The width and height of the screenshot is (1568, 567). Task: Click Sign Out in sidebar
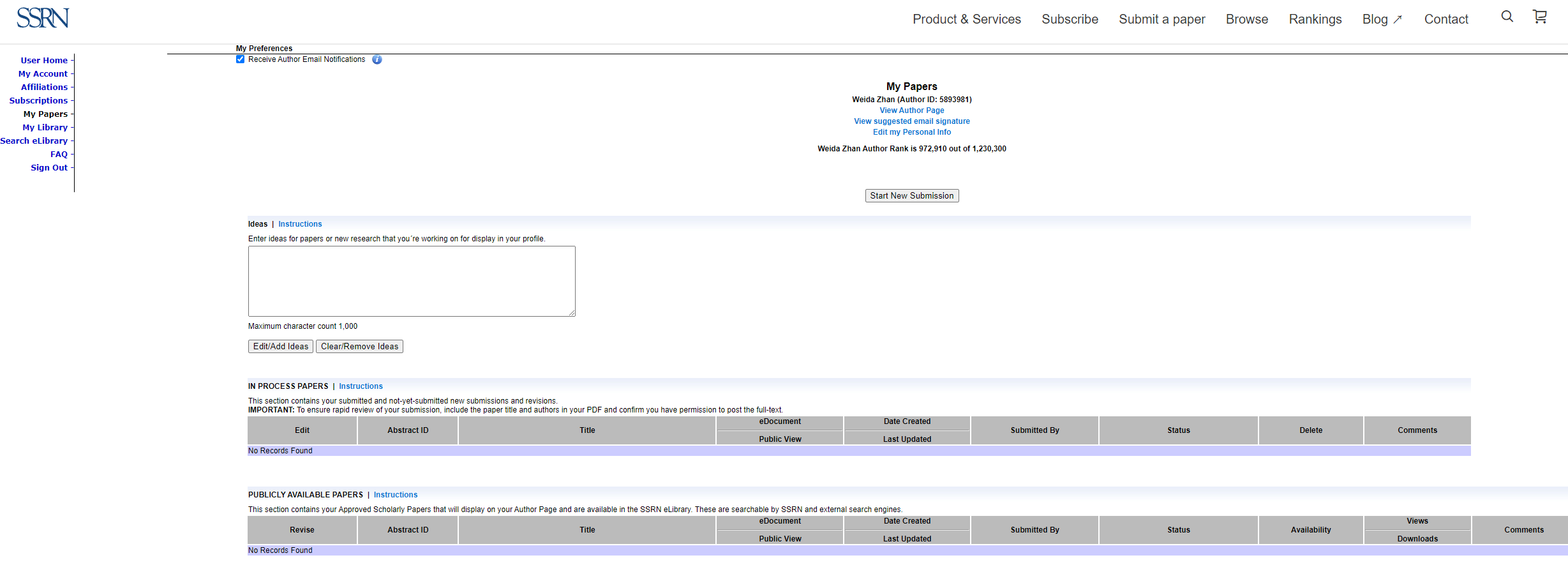pyautogui.click(x=49, y=168)
